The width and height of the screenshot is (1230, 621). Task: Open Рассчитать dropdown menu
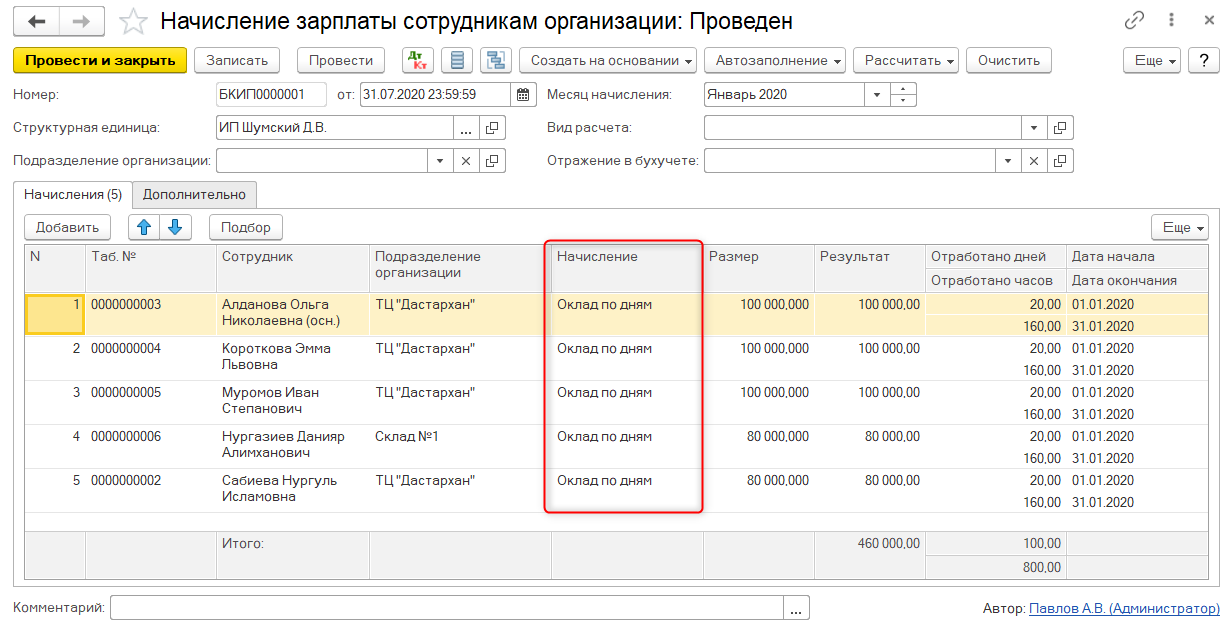tap(906, 60)
